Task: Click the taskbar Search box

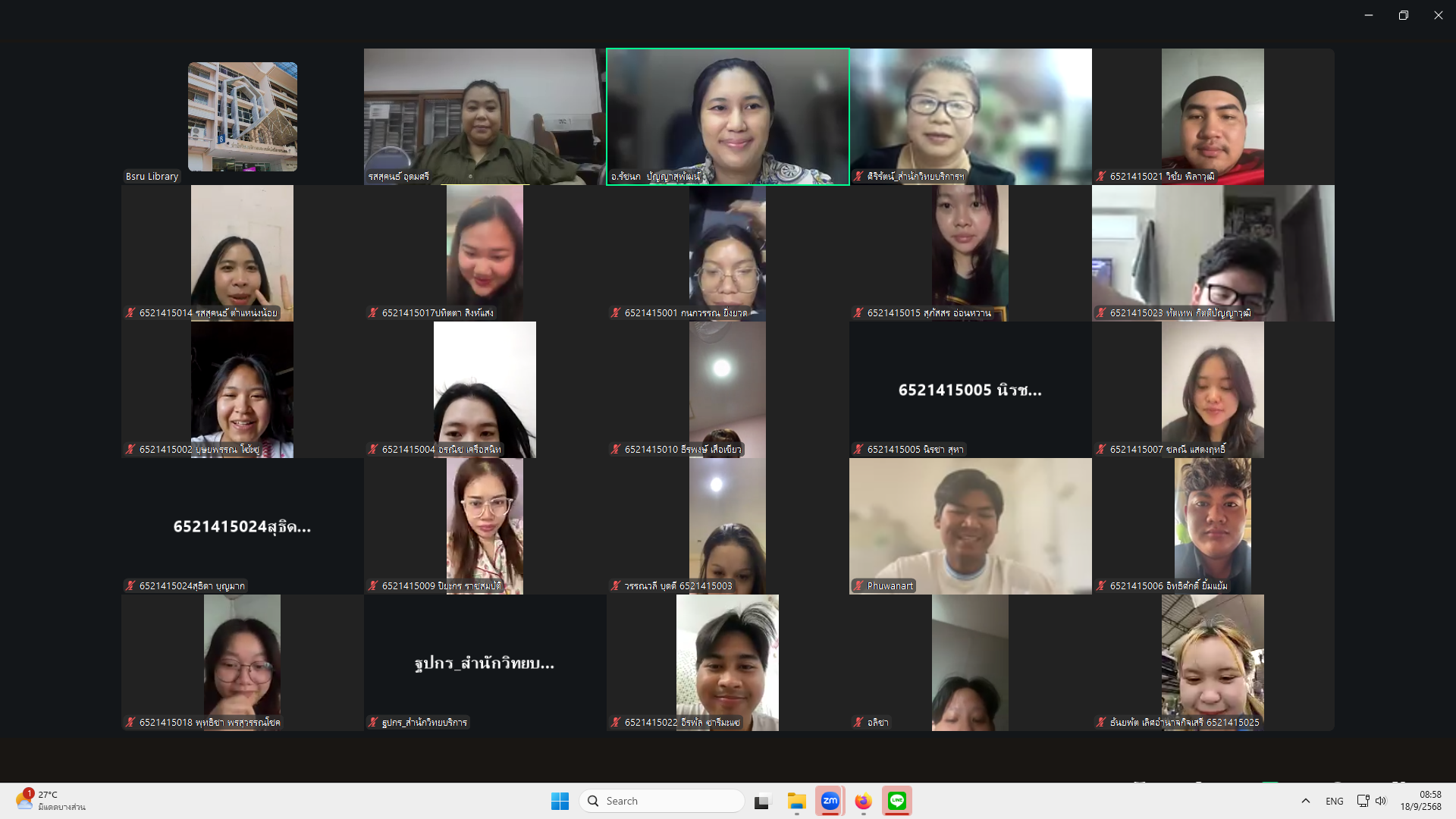Action: pyautogui.click(x=661, y=801)
